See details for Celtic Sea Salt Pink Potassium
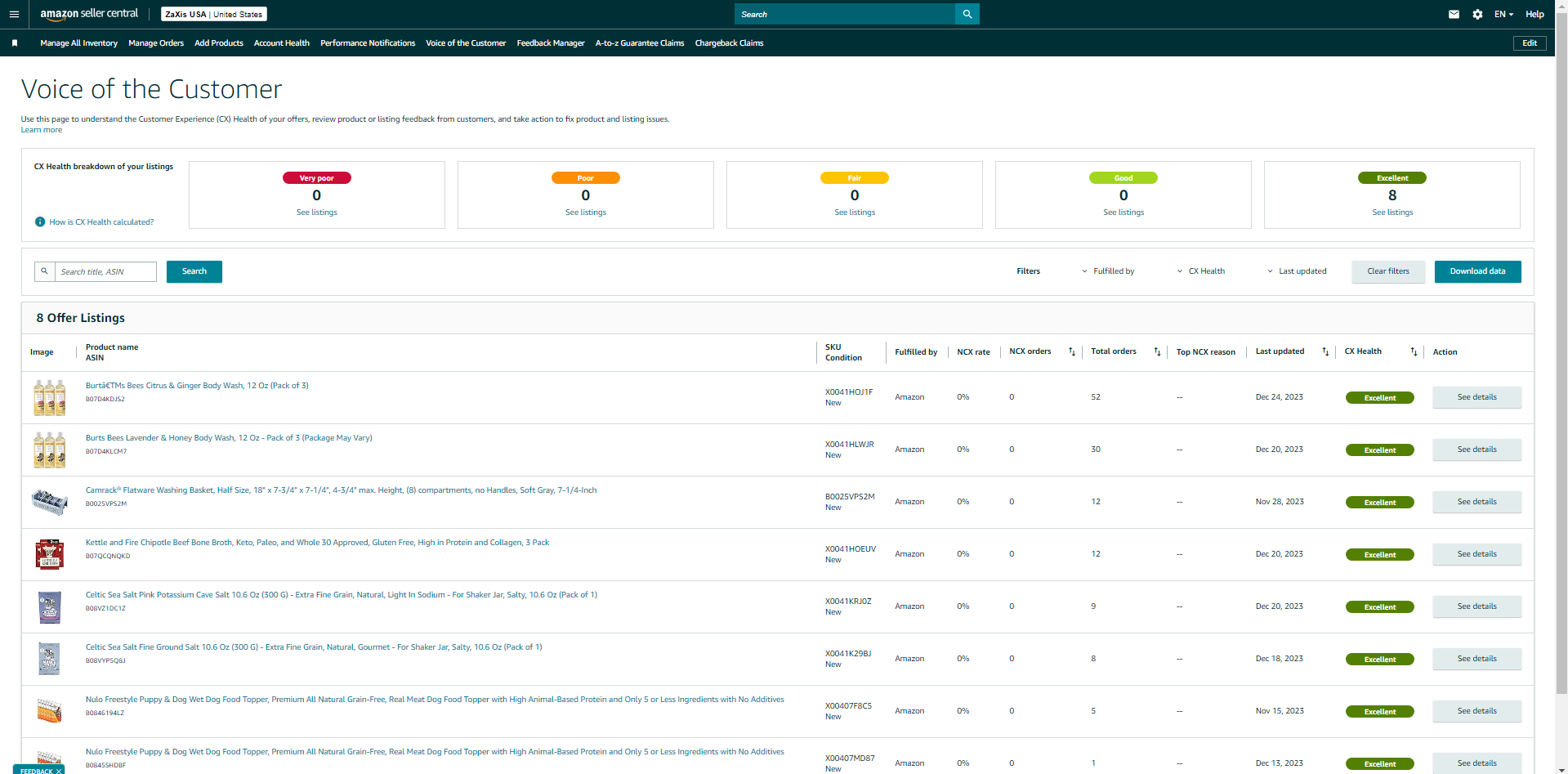 click(1476, 606)
